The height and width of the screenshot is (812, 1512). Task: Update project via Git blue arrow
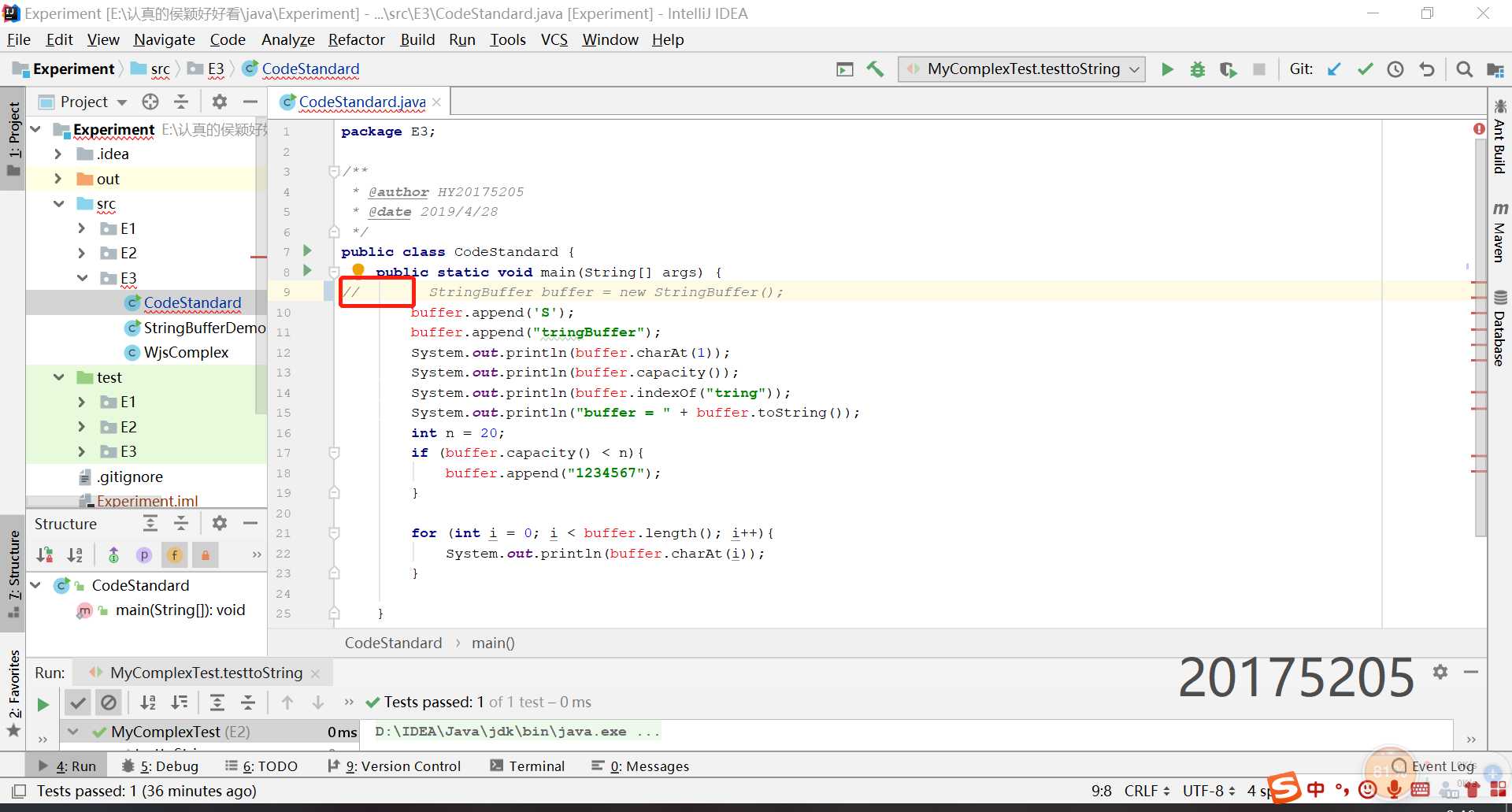[x=1334, y=69]
